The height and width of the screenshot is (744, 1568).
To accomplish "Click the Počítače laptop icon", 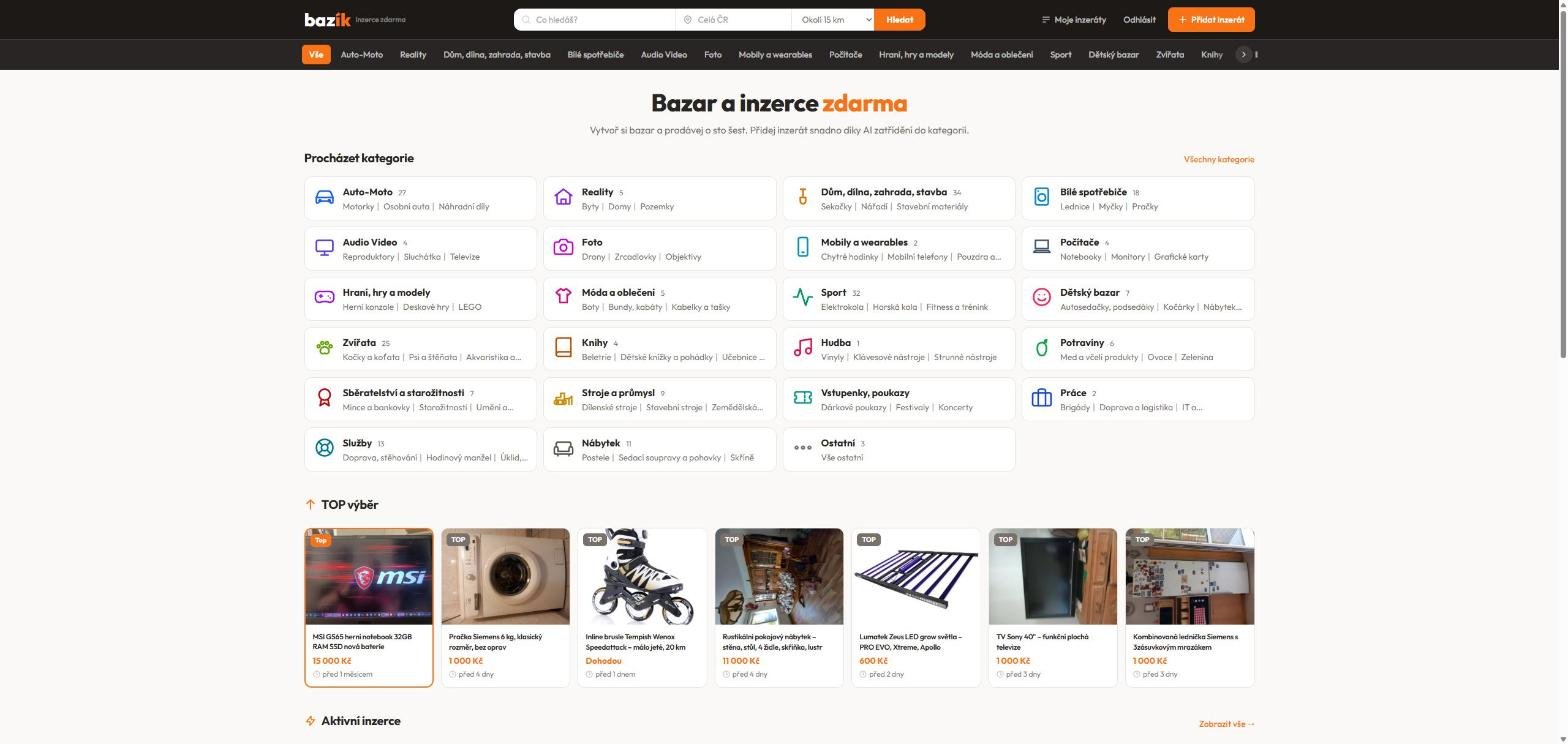I will click(x=1041, y=247).
